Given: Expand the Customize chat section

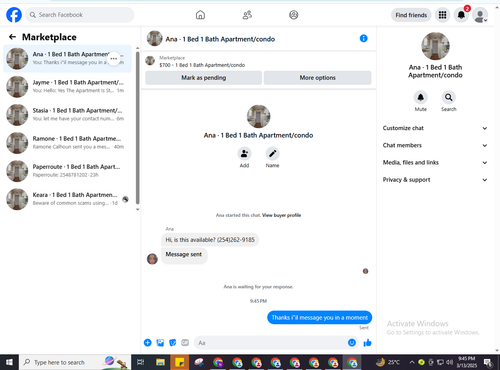Looking at the screenshot, I should pyautogui.click(x=435, y=128).
